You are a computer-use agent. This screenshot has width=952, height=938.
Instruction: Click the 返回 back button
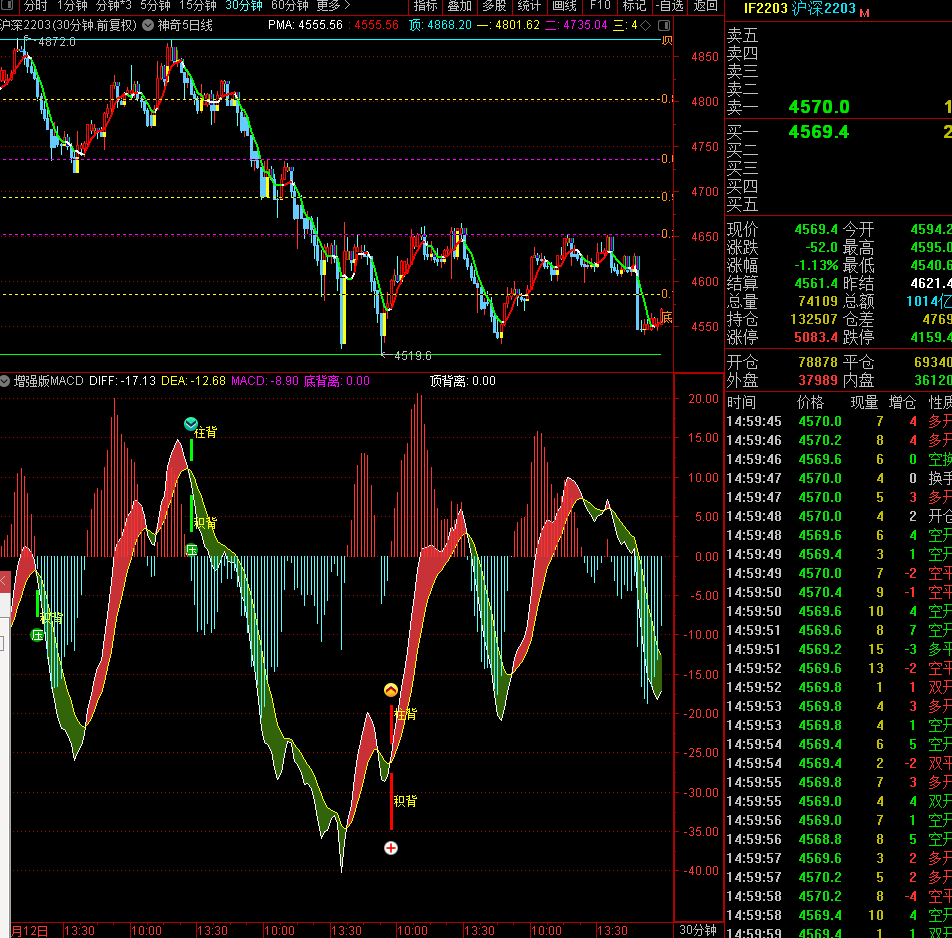706,6
